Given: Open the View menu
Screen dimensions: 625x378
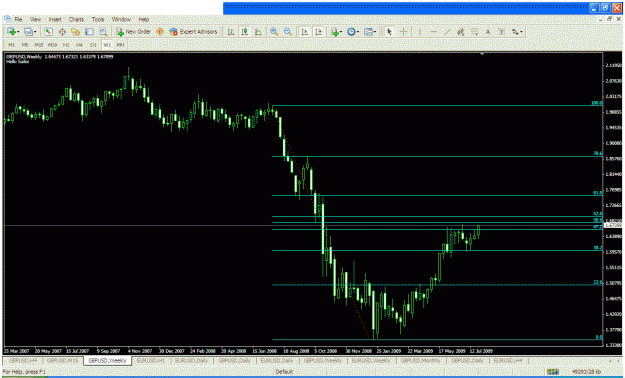Looking at the screenshot, I should (35, 19).
